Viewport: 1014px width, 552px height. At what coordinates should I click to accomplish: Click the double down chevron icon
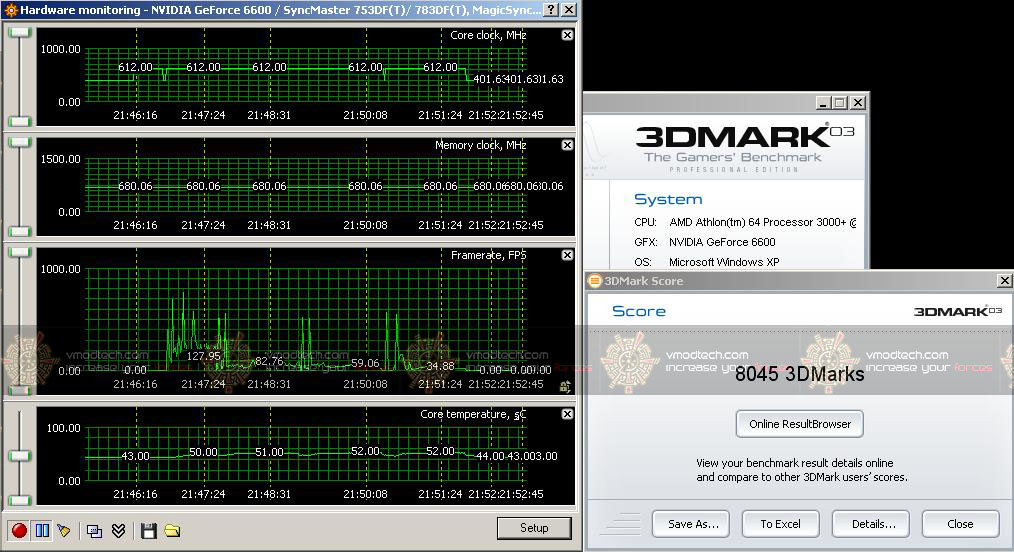[118, 531]
